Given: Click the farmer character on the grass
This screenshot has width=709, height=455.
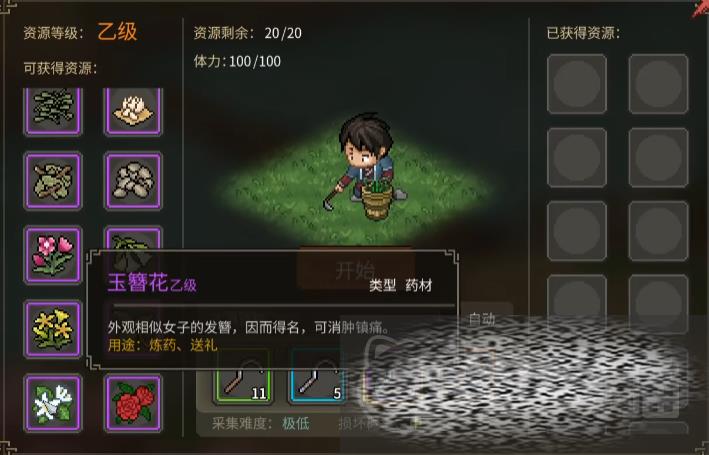Looking at the screenshot, I should tap(364, 156).
